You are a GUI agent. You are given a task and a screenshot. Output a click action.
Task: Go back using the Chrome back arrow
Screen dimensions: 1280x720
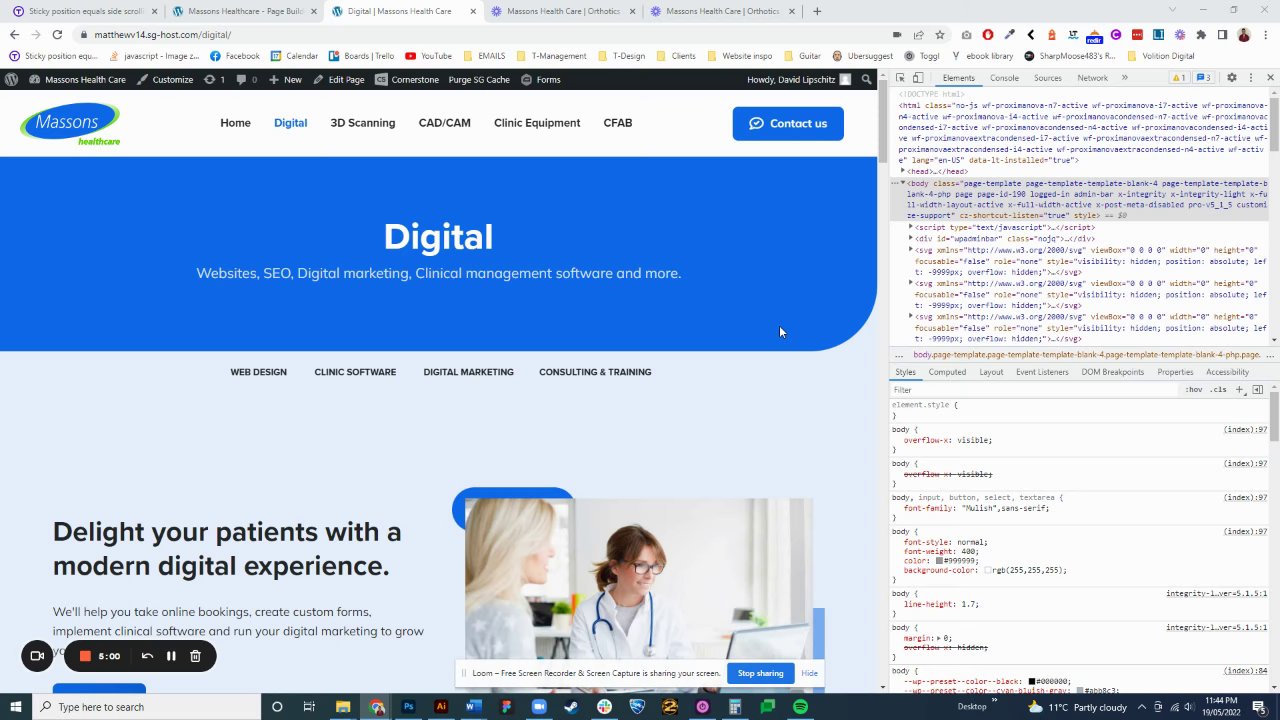point(14,34)
